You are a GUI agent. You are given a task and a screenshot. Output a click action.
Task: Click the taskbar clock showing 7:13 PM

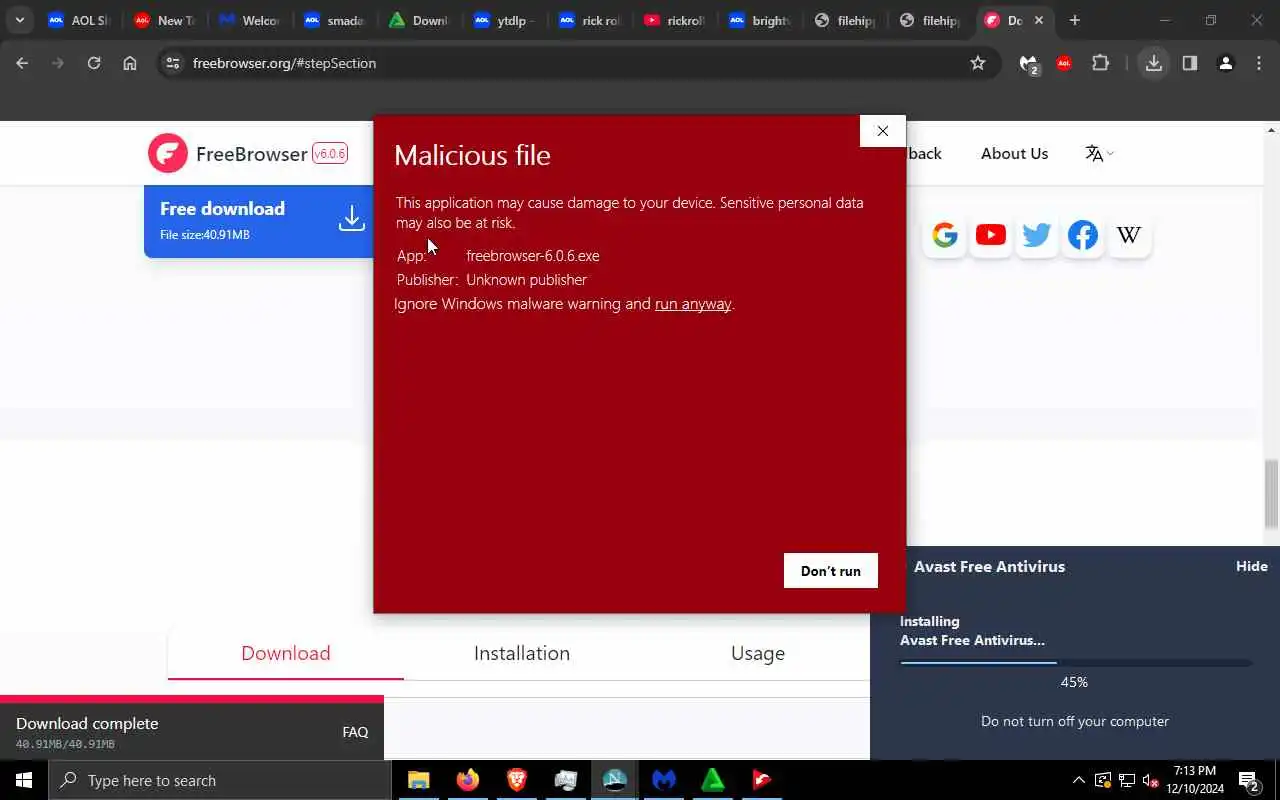point(1195,780)
